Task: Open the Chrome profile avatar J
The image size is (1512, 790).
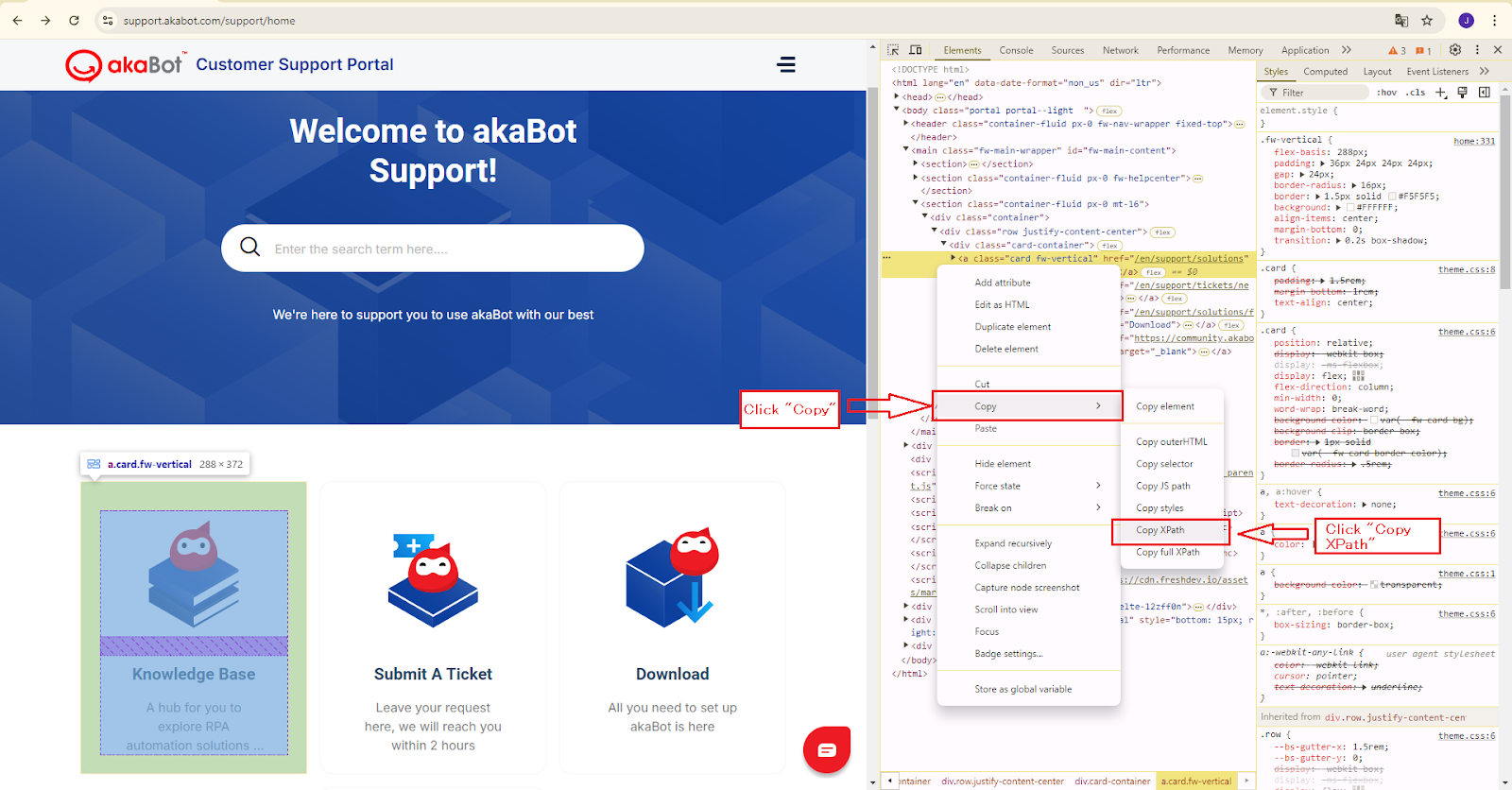Action: click(1466, 20)
